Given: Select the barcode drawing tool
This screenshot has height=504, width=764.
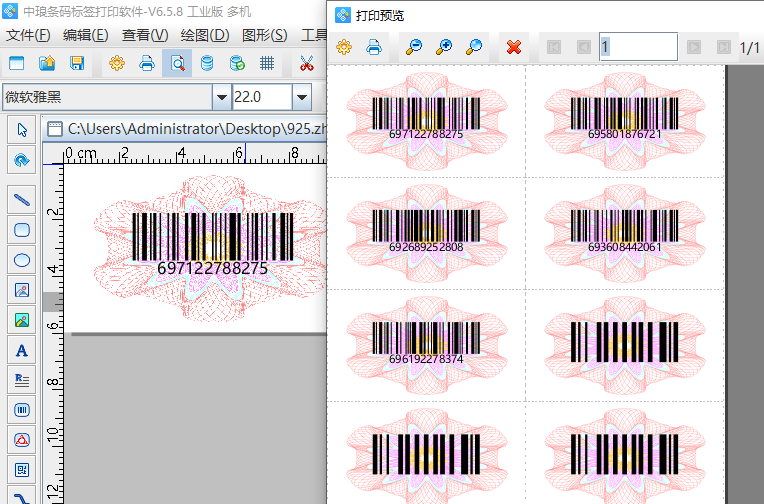Looking at the screenshot, I should (x=21, y=410).
